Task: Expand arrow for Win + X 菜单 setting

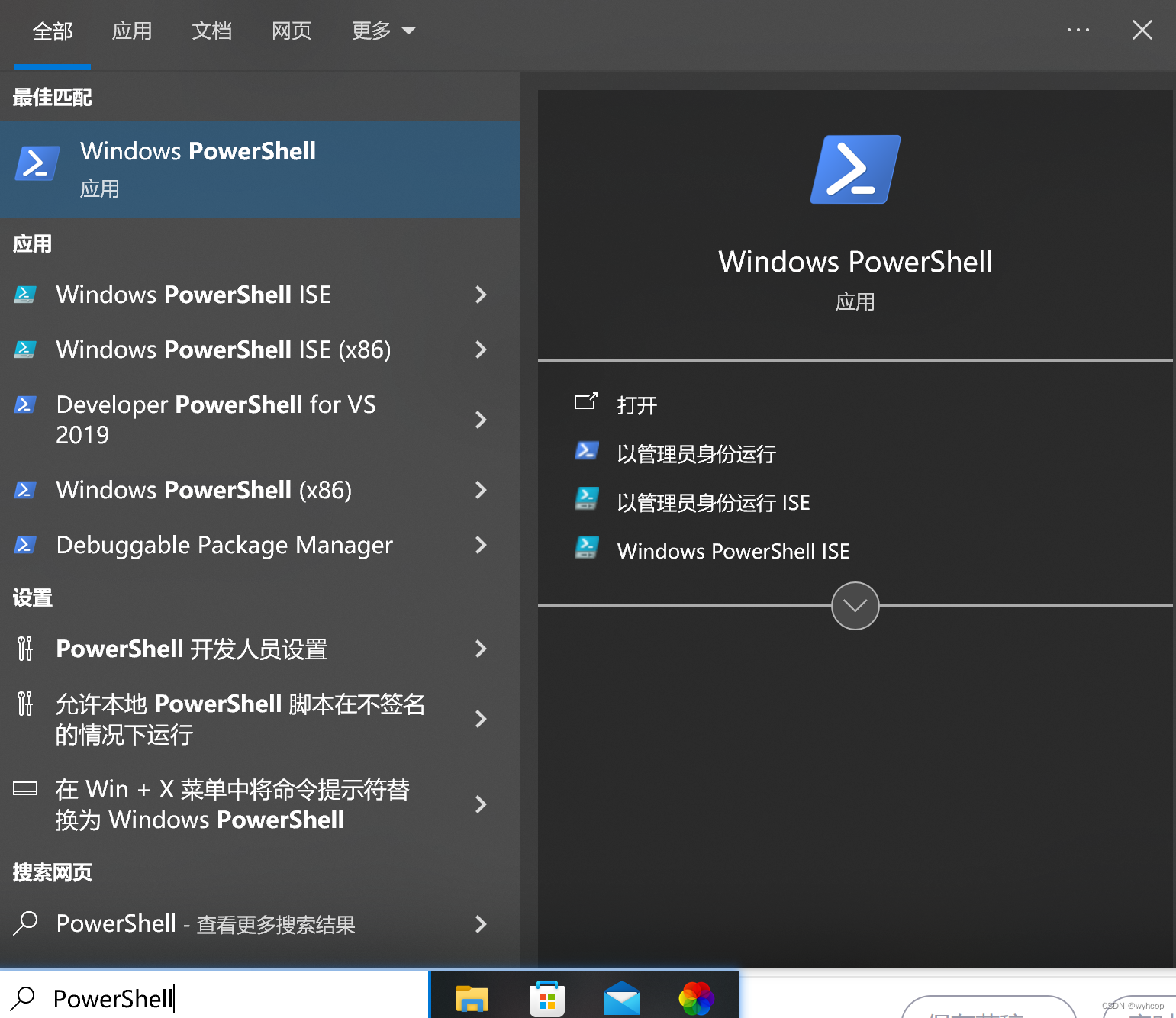Action: click(x=481, y=804)
